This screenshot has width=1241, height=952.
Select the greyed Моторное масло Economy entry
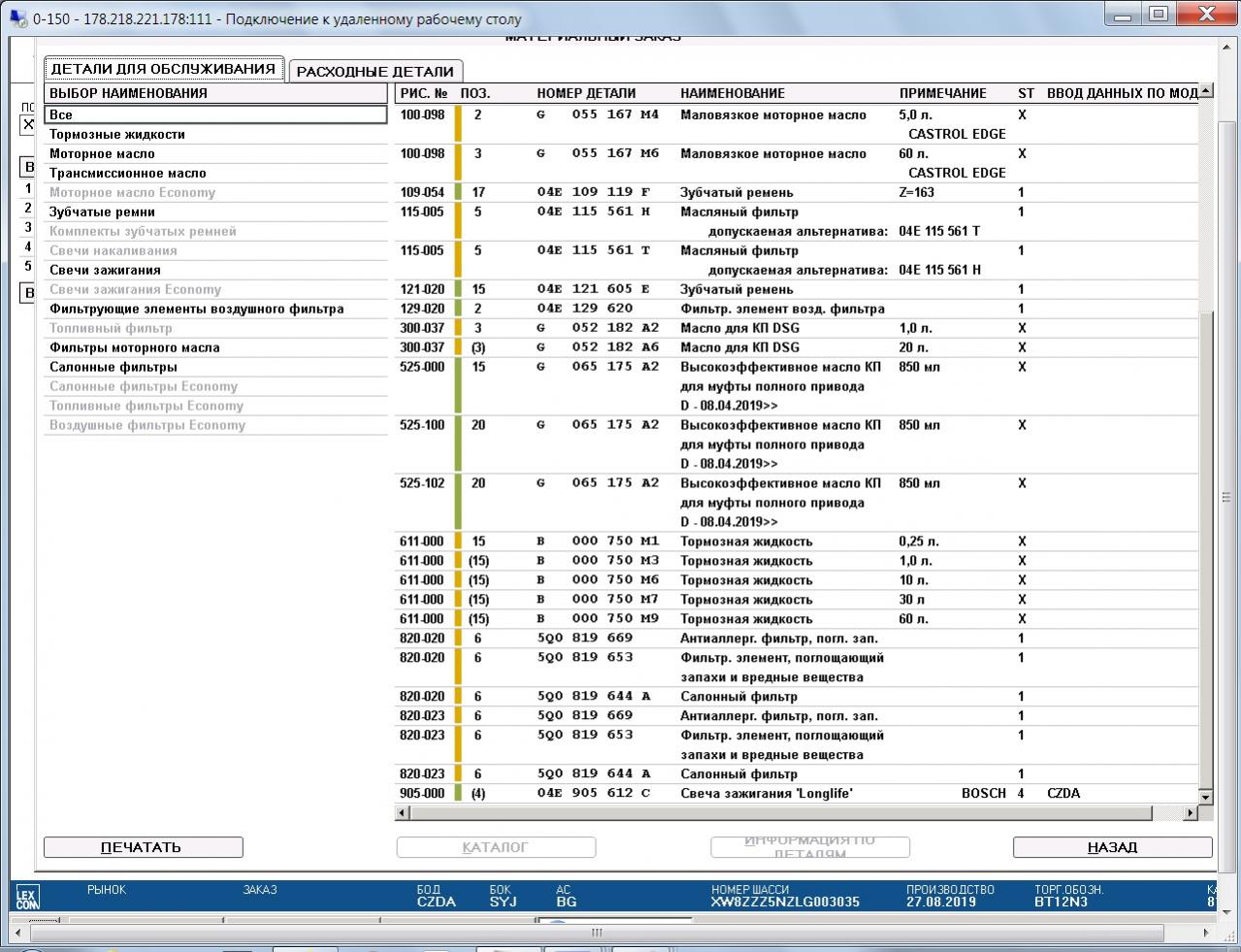point(215,192)
